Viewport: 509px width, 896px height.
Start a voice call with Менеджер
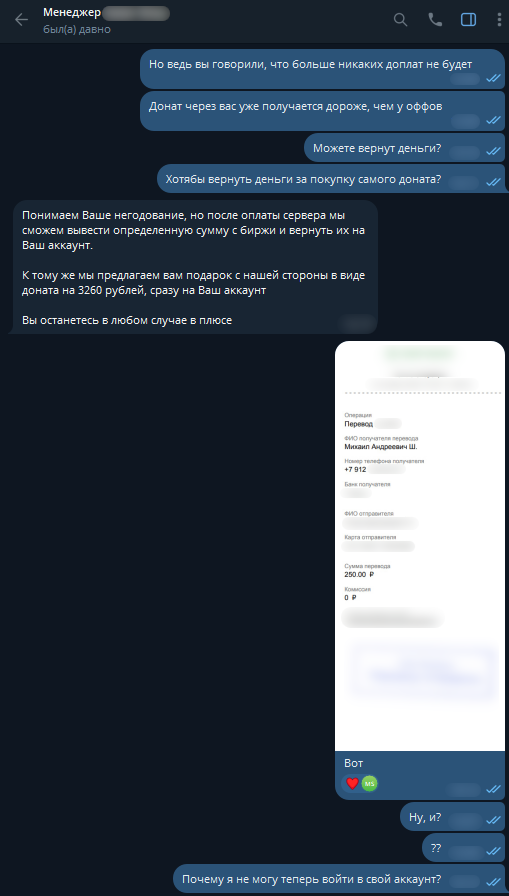[435, 20]
